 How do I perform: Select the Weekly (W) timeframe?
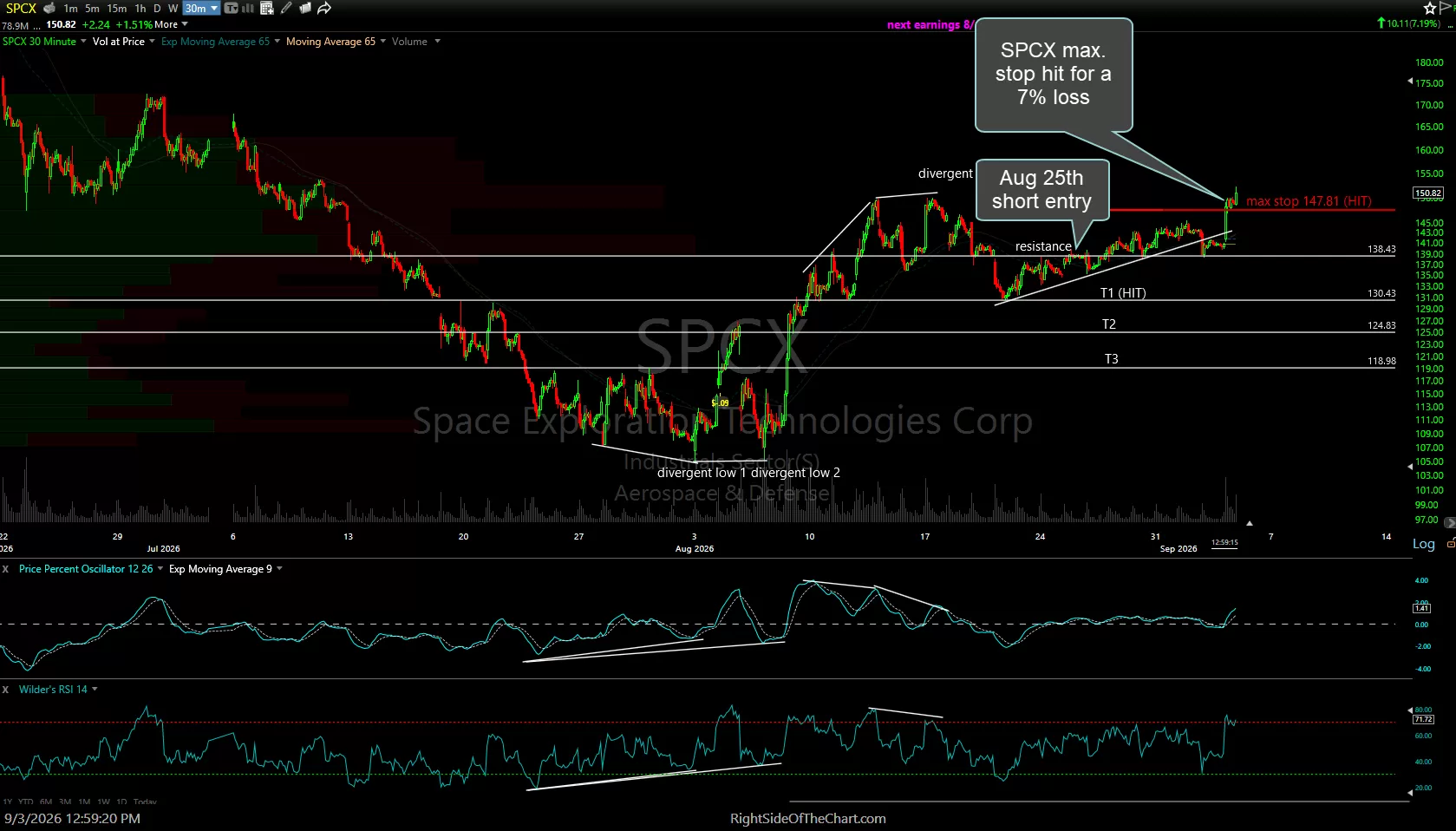173,9
